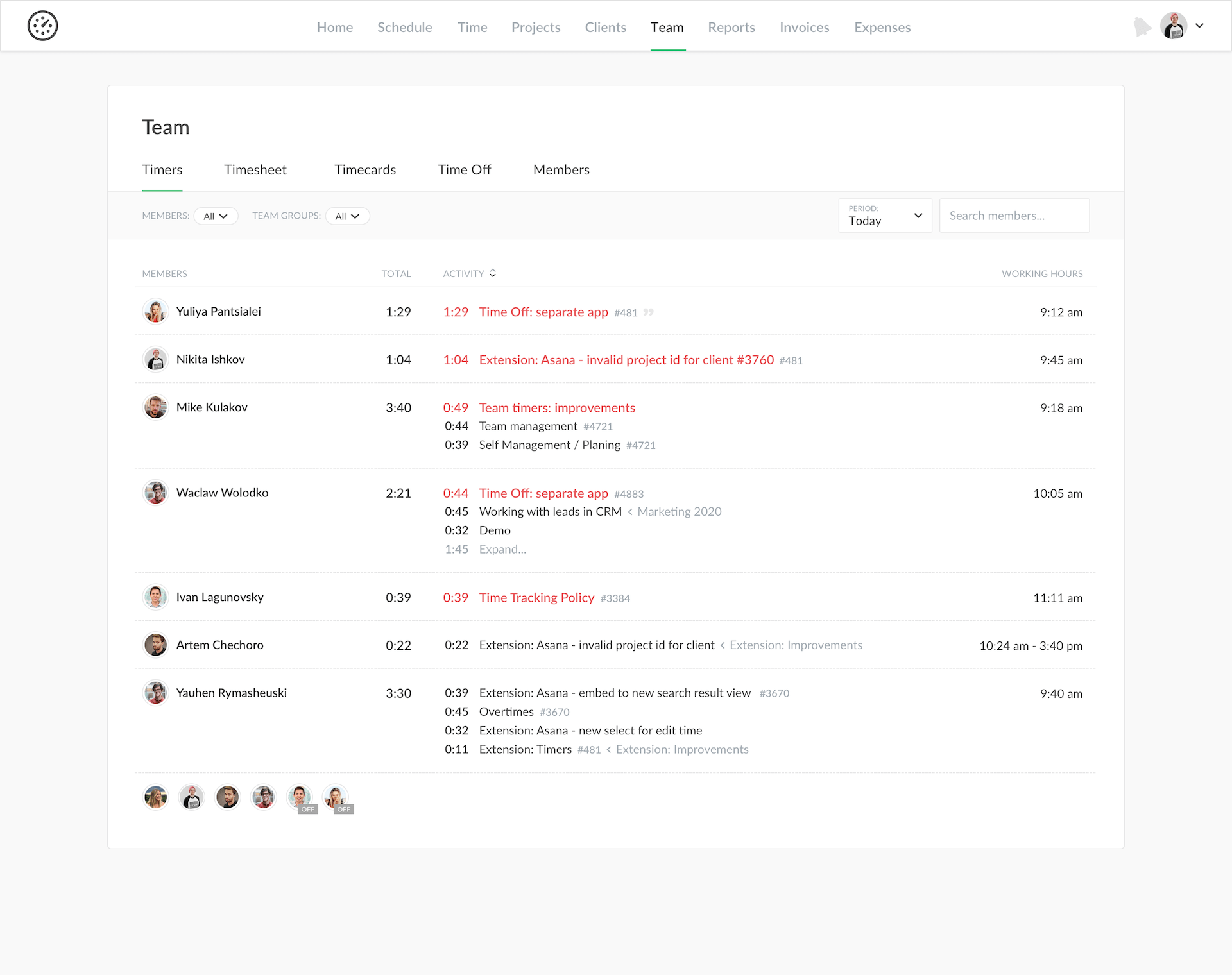Switch to the Members tab
The image size is (1232, 975).
coord(561,170)
